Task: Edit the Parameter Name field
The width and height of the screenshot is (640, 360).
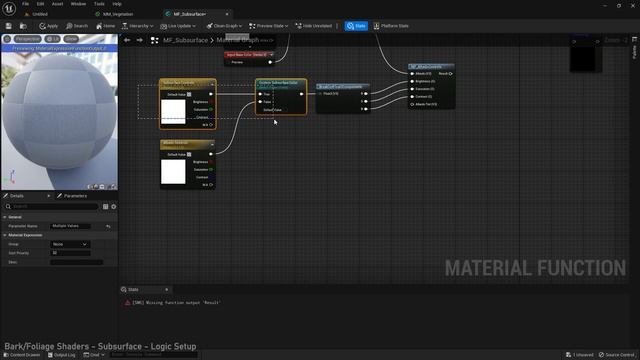Action: 71,226
